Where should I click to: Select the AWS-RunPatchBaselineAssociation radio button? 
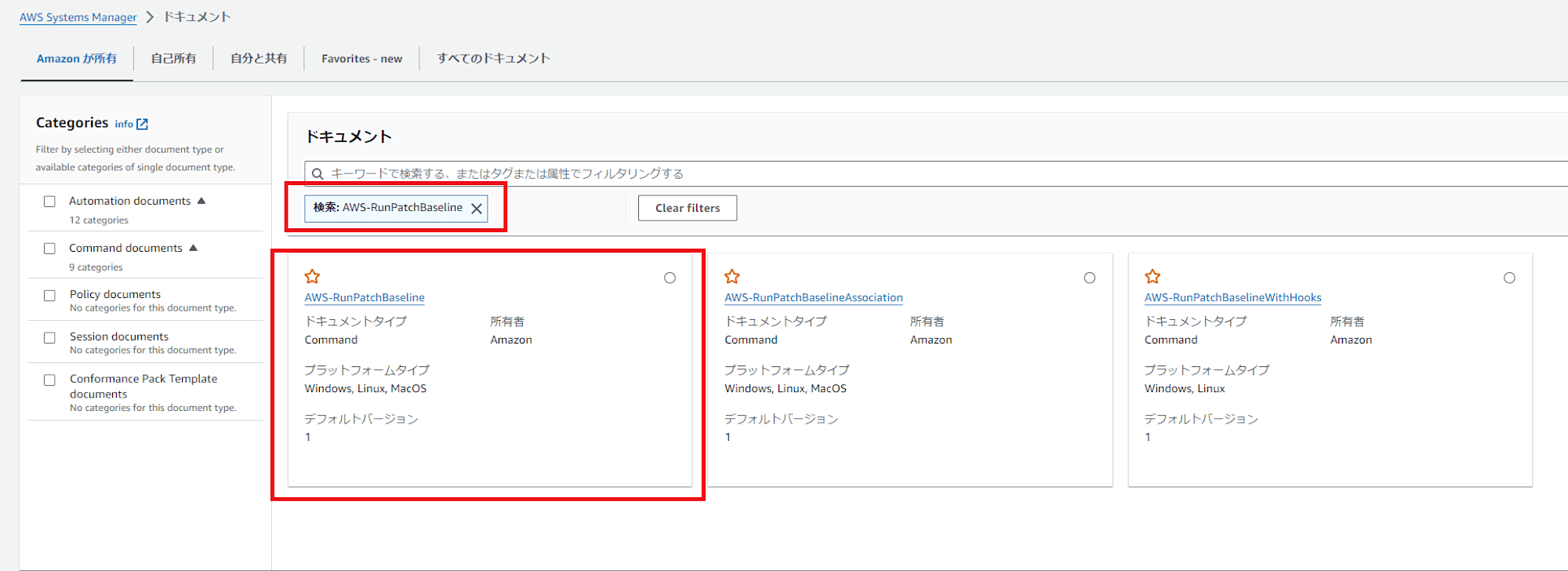[x=1090, y=278]
